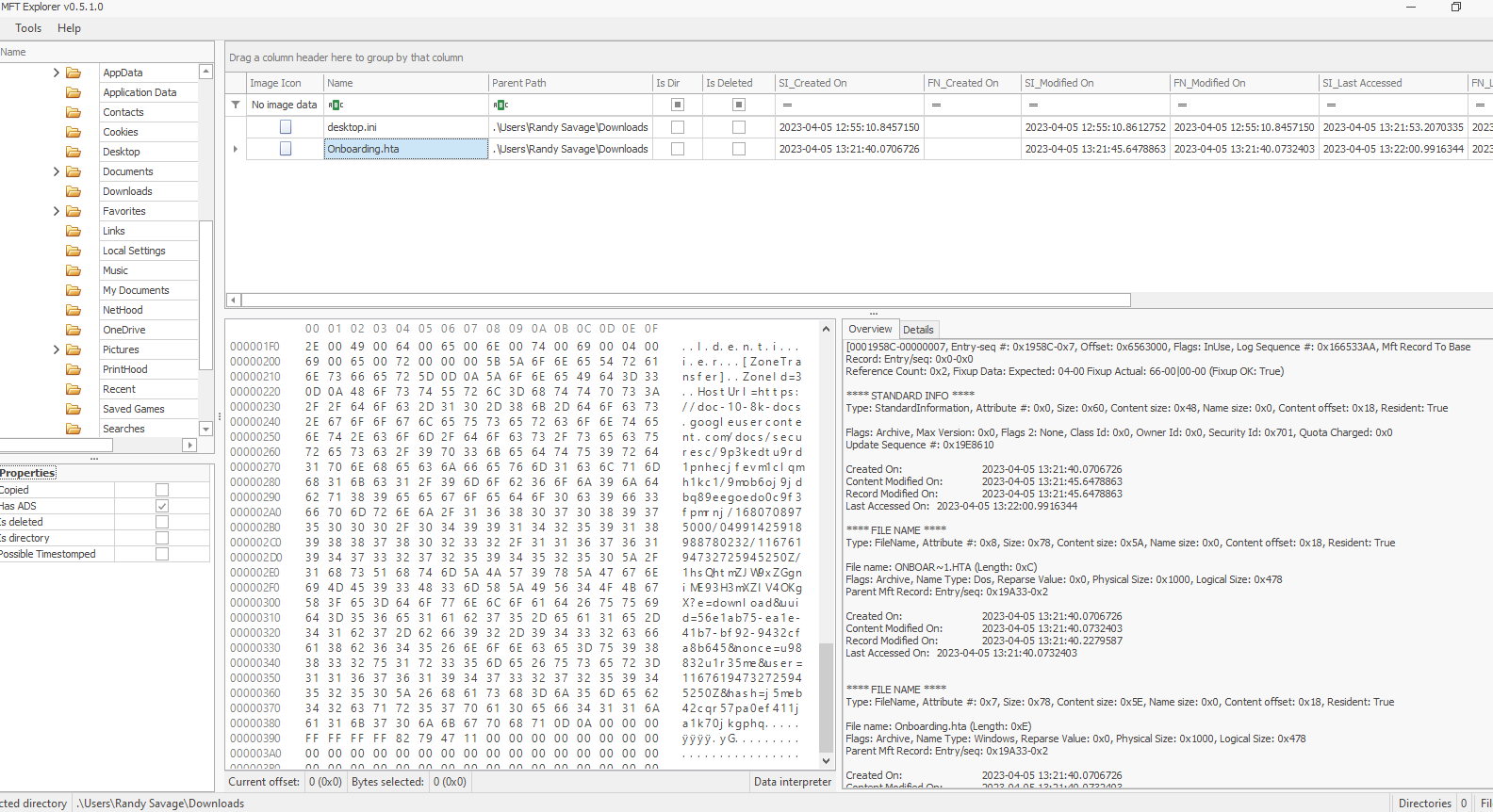Click the Name column filter operator icon
Screen dimensions: 1493x812
(336, 105)
